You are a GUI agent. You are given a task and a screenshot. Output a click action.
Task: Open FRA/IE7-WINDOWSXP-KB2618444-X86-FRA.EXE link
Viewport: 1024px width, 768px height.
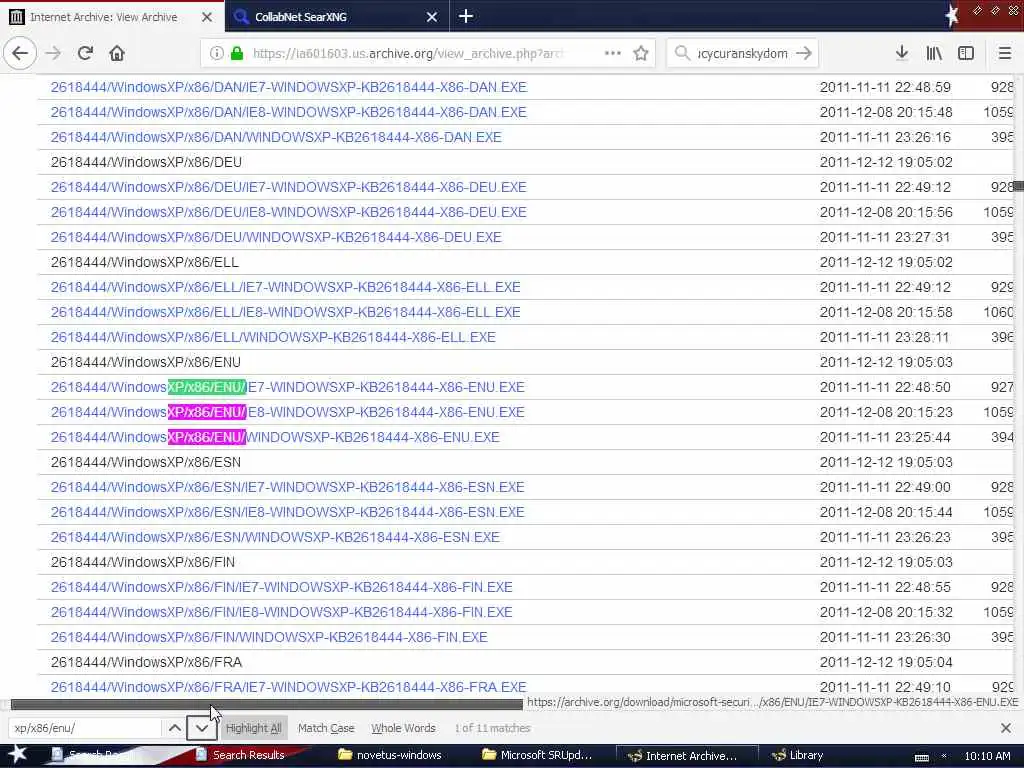point(289,687)
